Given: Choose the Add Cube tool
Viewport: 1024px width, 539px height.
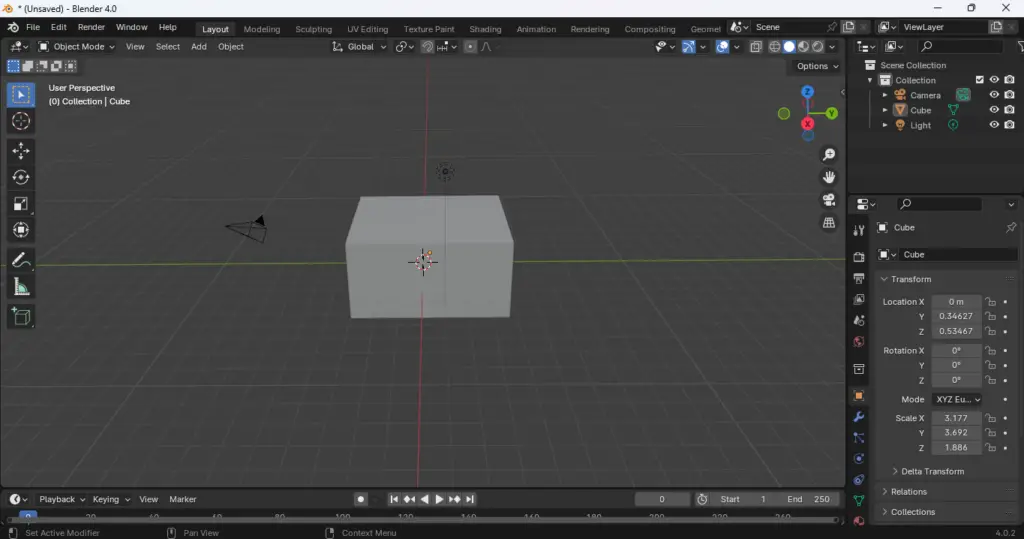Looking at the screenshot, I should point(21,317).
